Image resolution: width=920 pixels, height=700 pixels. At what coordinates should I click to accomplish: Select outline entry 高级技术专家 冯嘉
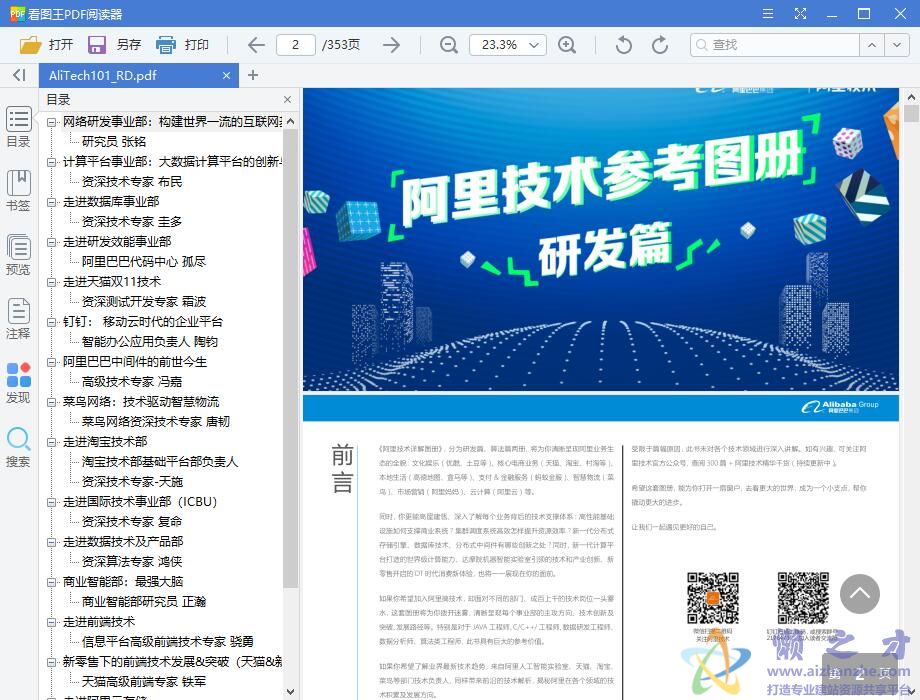132,381
